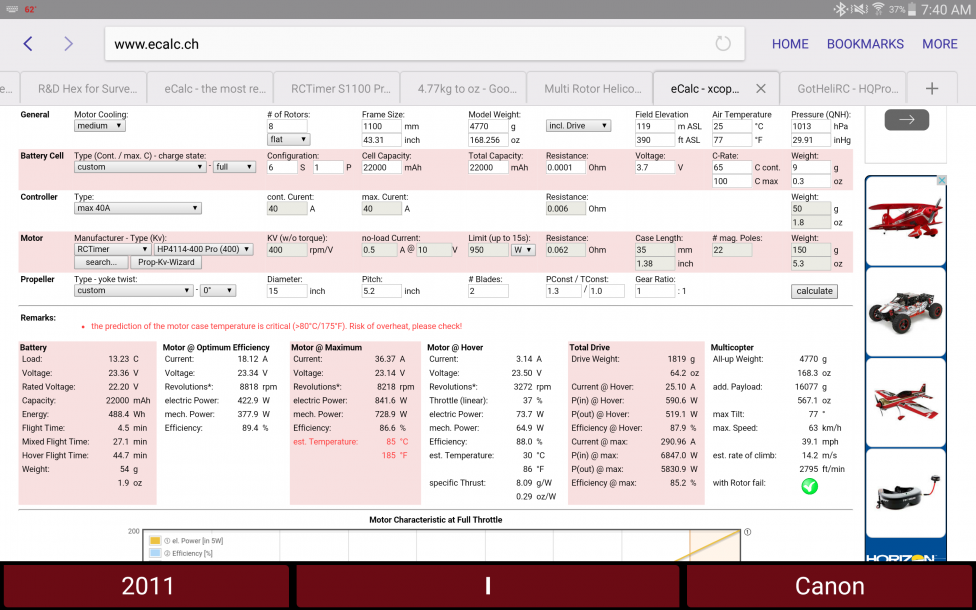
Task: Switch to the GotHeliRC tab
Action: (843, 88)
